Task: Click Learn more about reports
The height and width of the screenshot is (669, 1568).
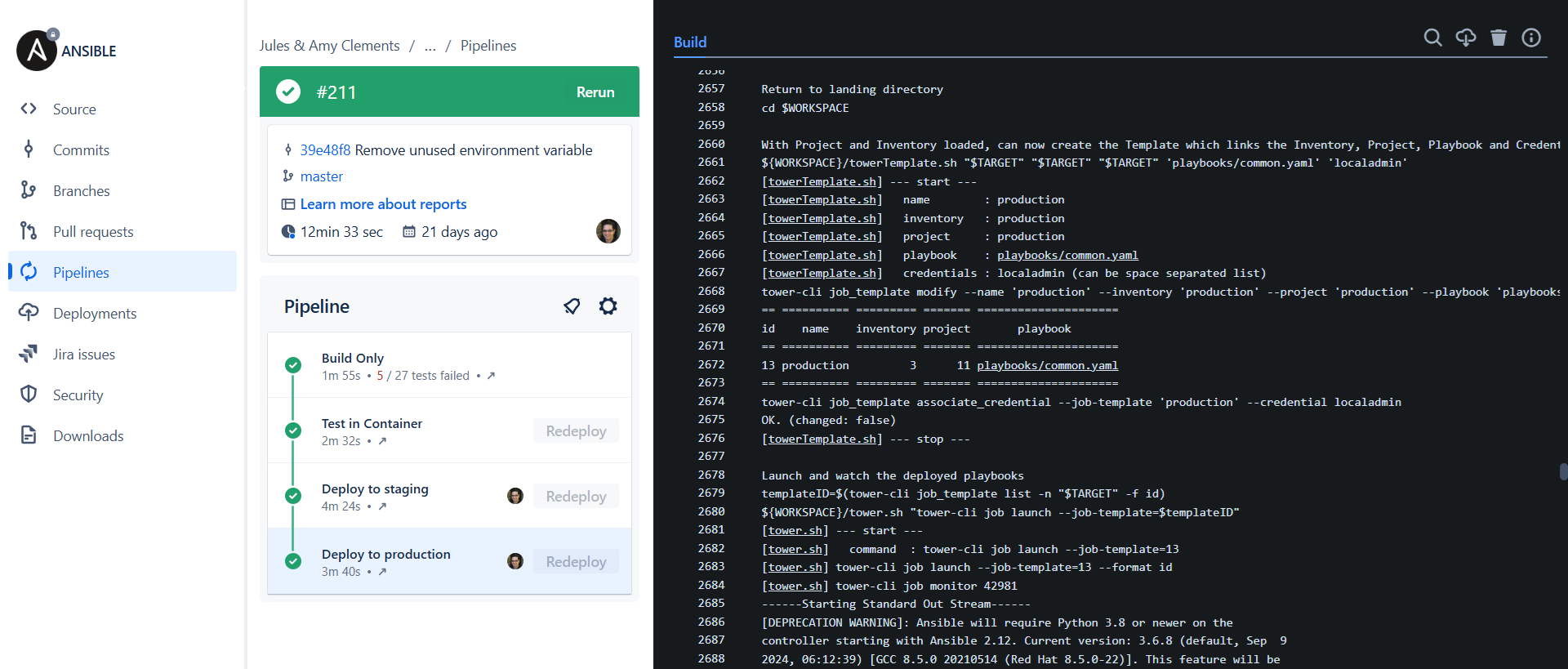Action: pyautogui.click(x=384, y=204)
